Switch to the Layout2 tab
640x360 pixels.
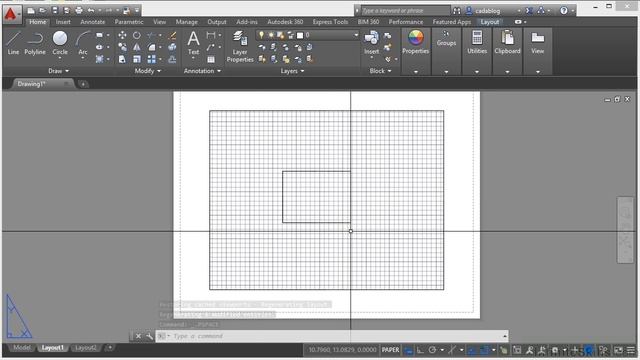pyautogui.click(x=86, y=348)
